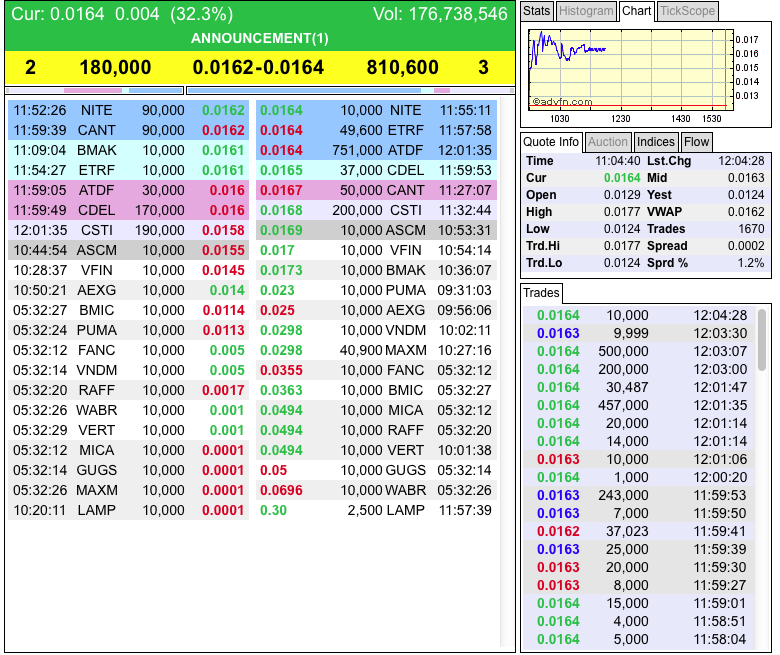Image resolution: width=780 pixels, height=655 pixels.
Task: Select the PUMA ask at 0.023
Action: coord(377,290)
